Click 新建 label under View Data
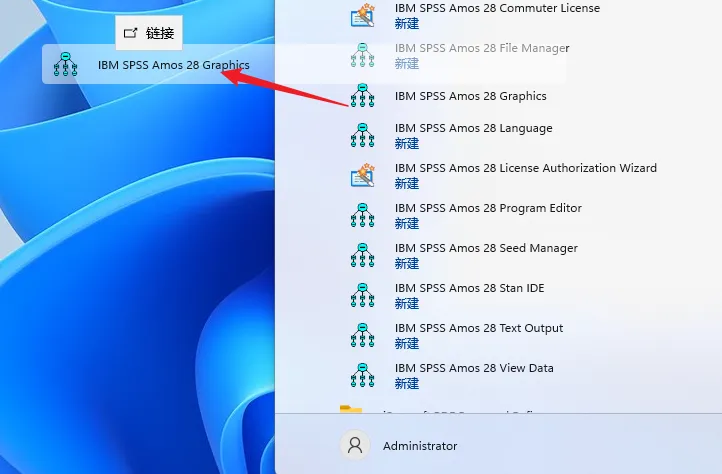This screenshot has width=722, height=474. point(407,384)
